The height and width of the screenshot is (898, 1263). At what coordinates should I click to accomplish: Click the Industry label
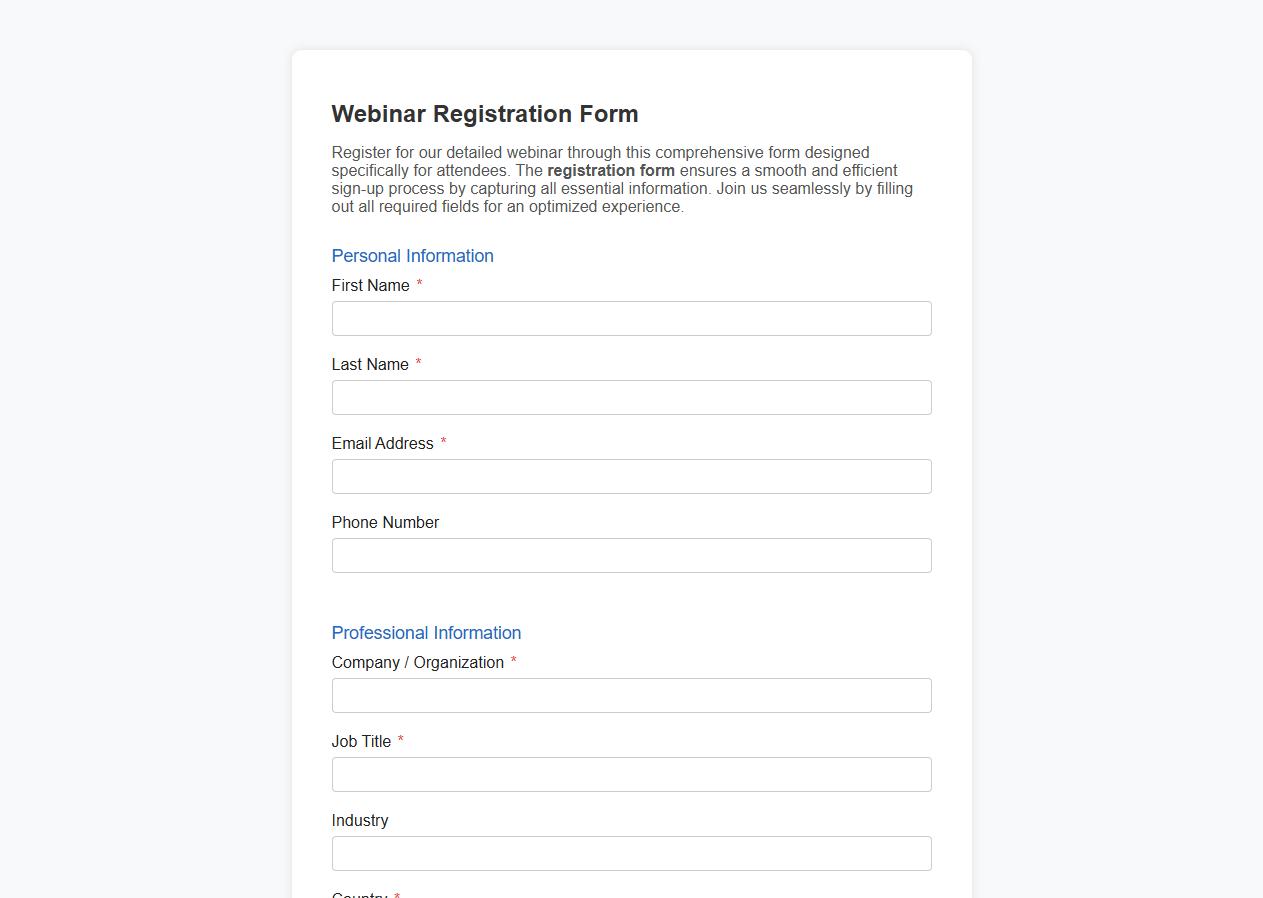[x=360, y=820]
